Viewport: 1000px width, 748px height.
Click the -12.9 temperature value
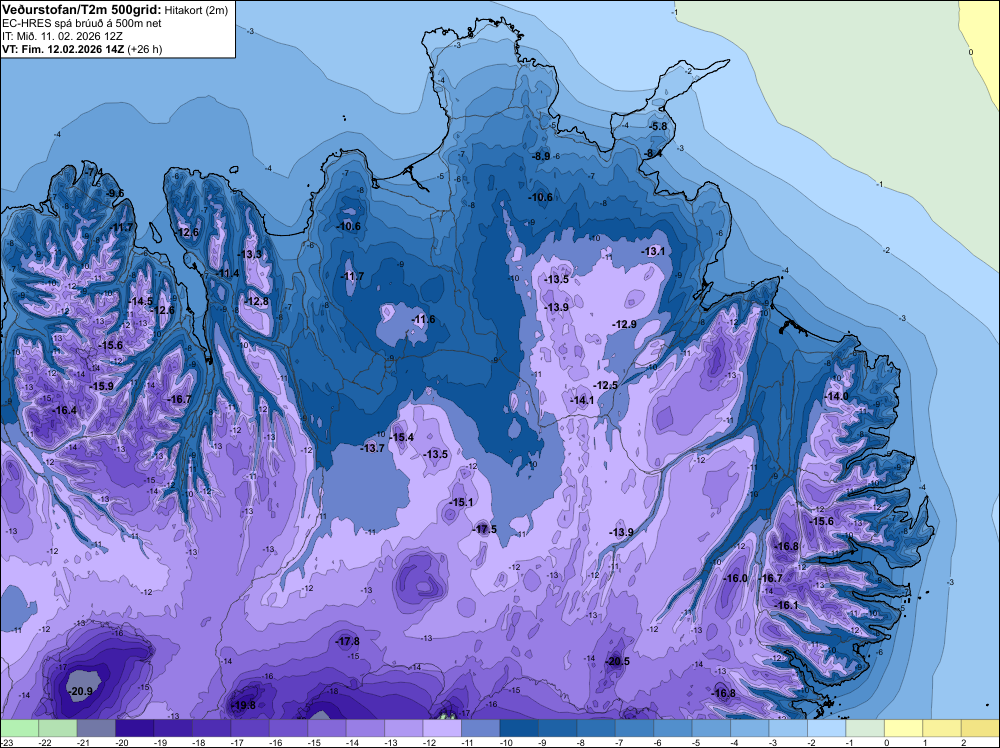point(624,325)
